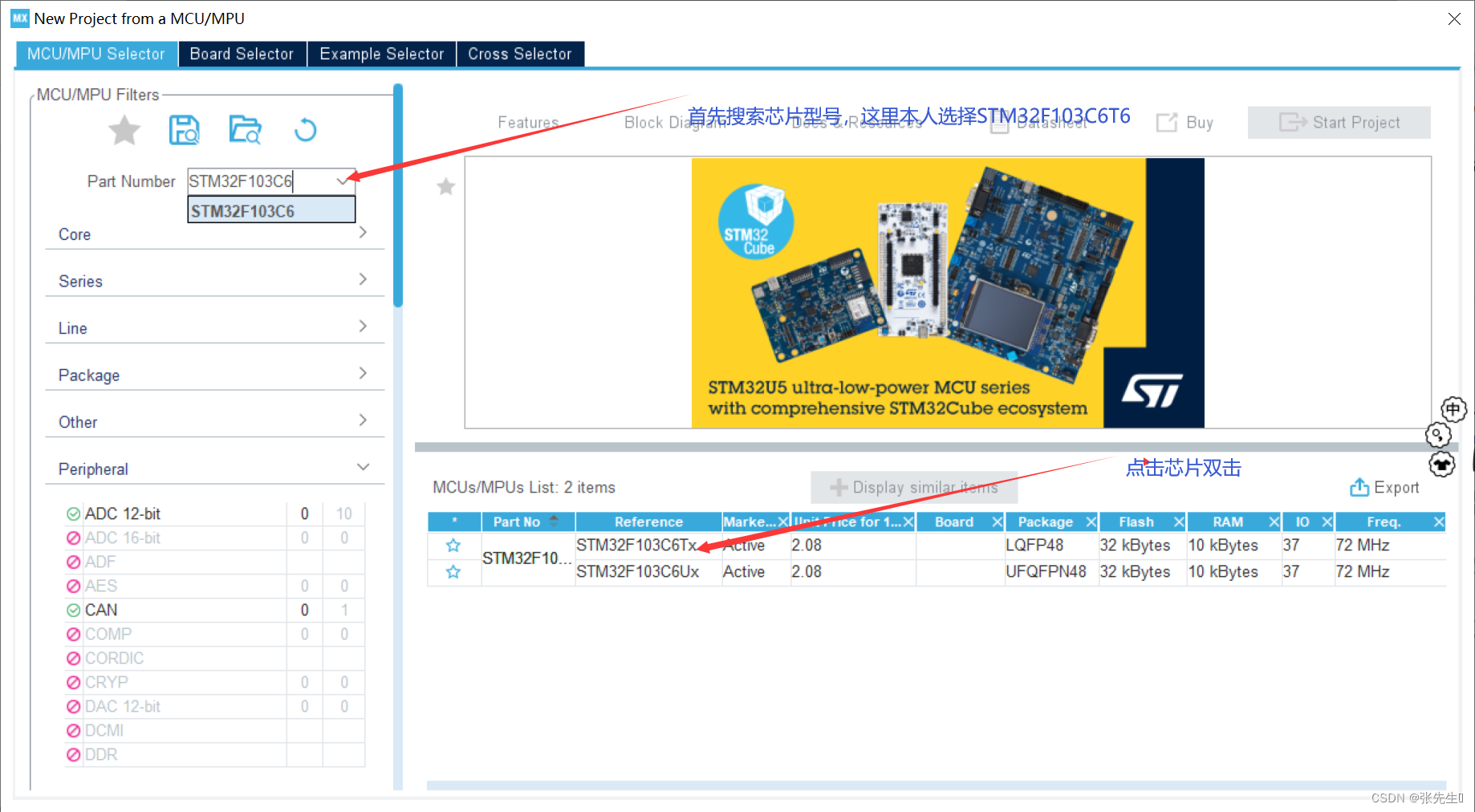
Task: Click the Buy button
Action: pos(1184,123)
